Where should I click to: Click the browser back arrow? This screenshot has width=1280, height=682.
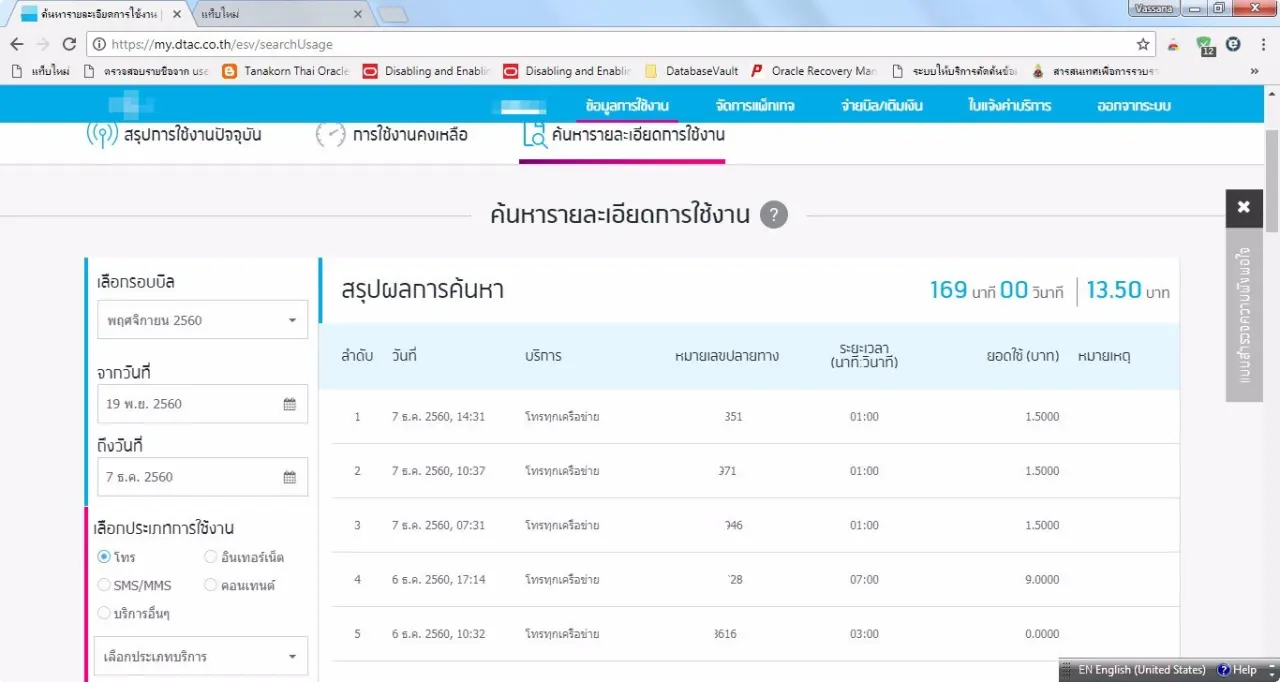coord(17,45)
